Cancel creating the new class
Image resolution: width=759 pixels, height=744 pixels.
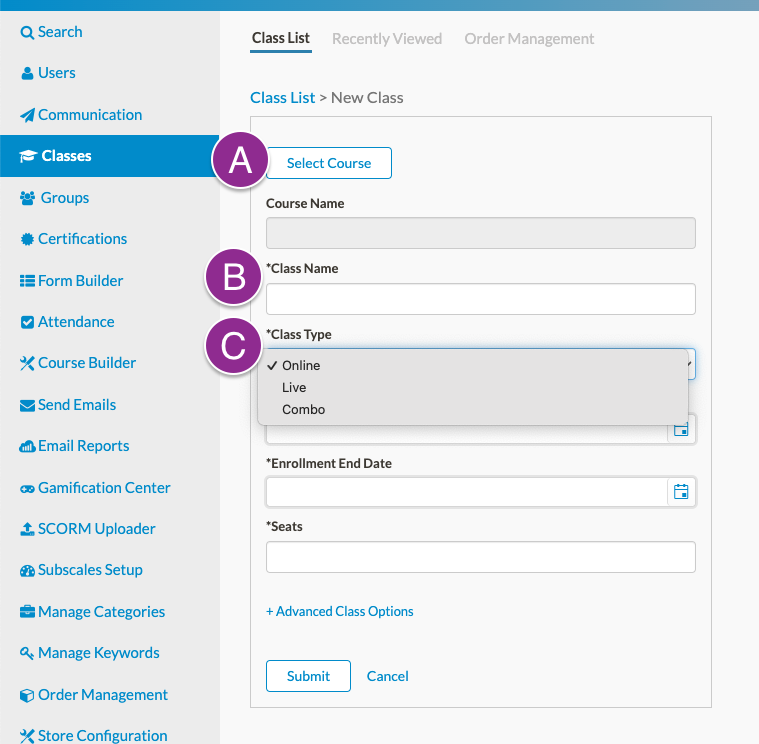point(387,676)
